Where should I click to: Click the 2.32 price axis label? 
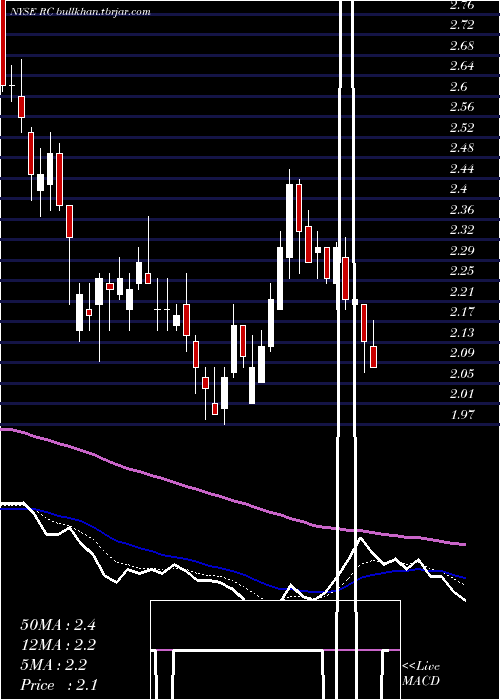click(x=462, y=230)
